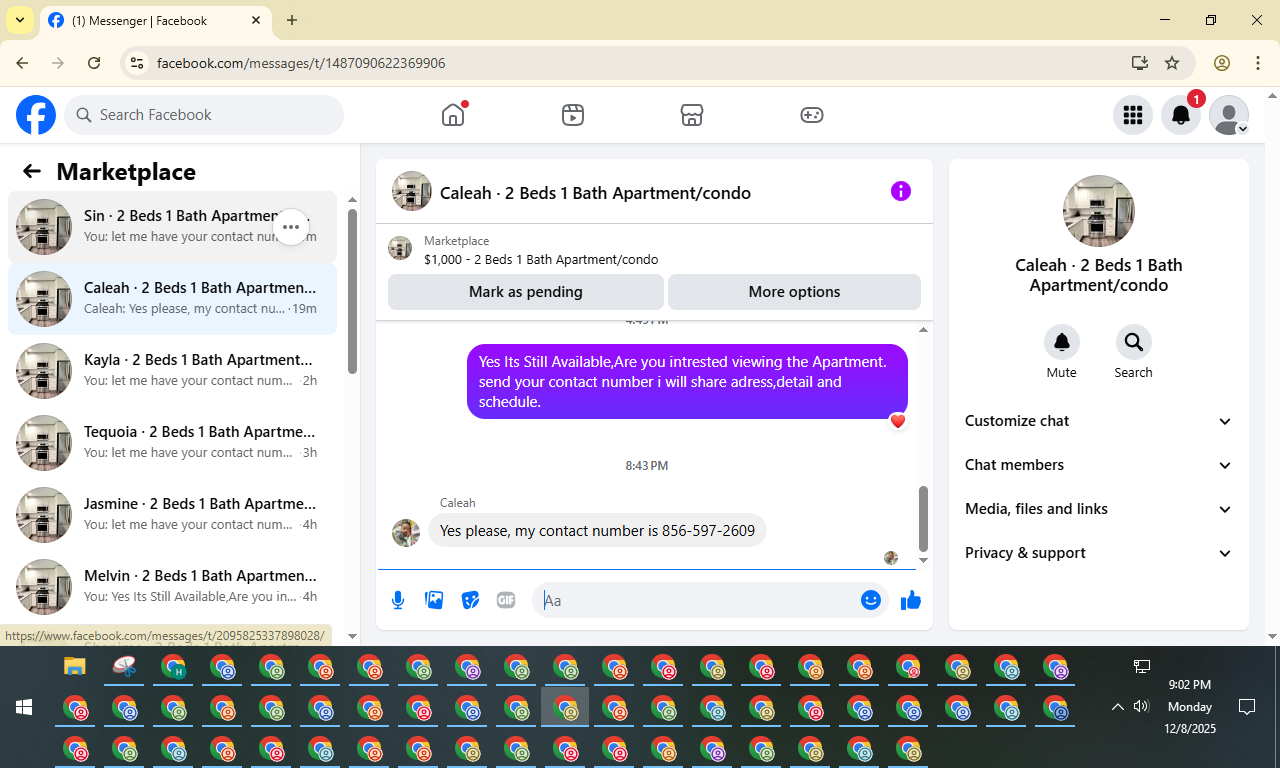Open the Chrome three-dot menu
The image size is (1280, 768).
1258,63
